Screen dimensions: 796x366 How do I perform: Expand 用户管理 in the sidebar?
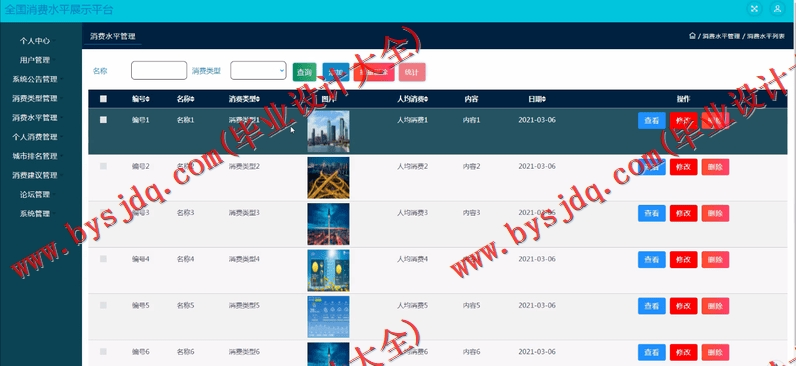35,60
